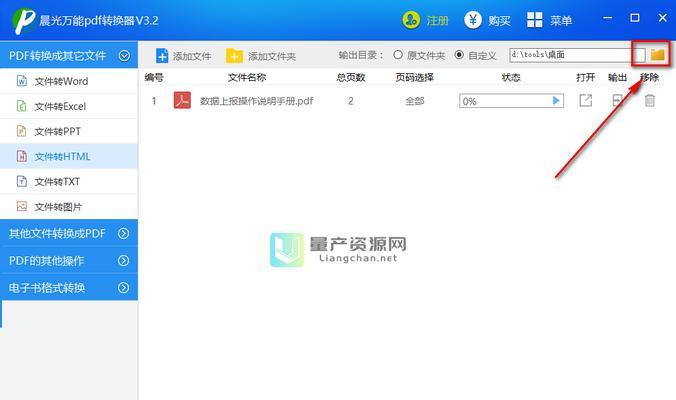The height and width of the screenshot is (400, 676).
Task: Click the total pages value 2
Action: point(351,101)
